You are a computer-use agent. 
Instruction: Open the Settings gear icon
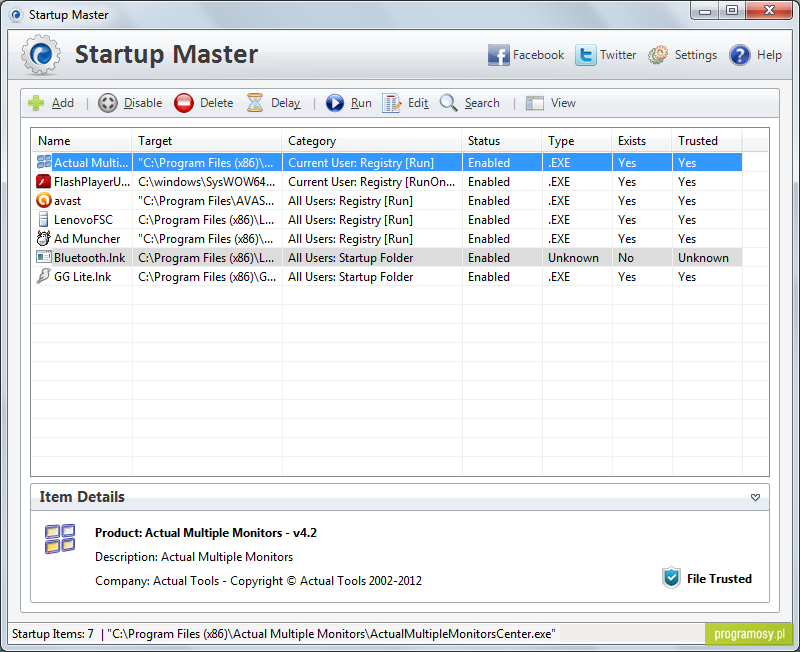click(x=658, y=55)
